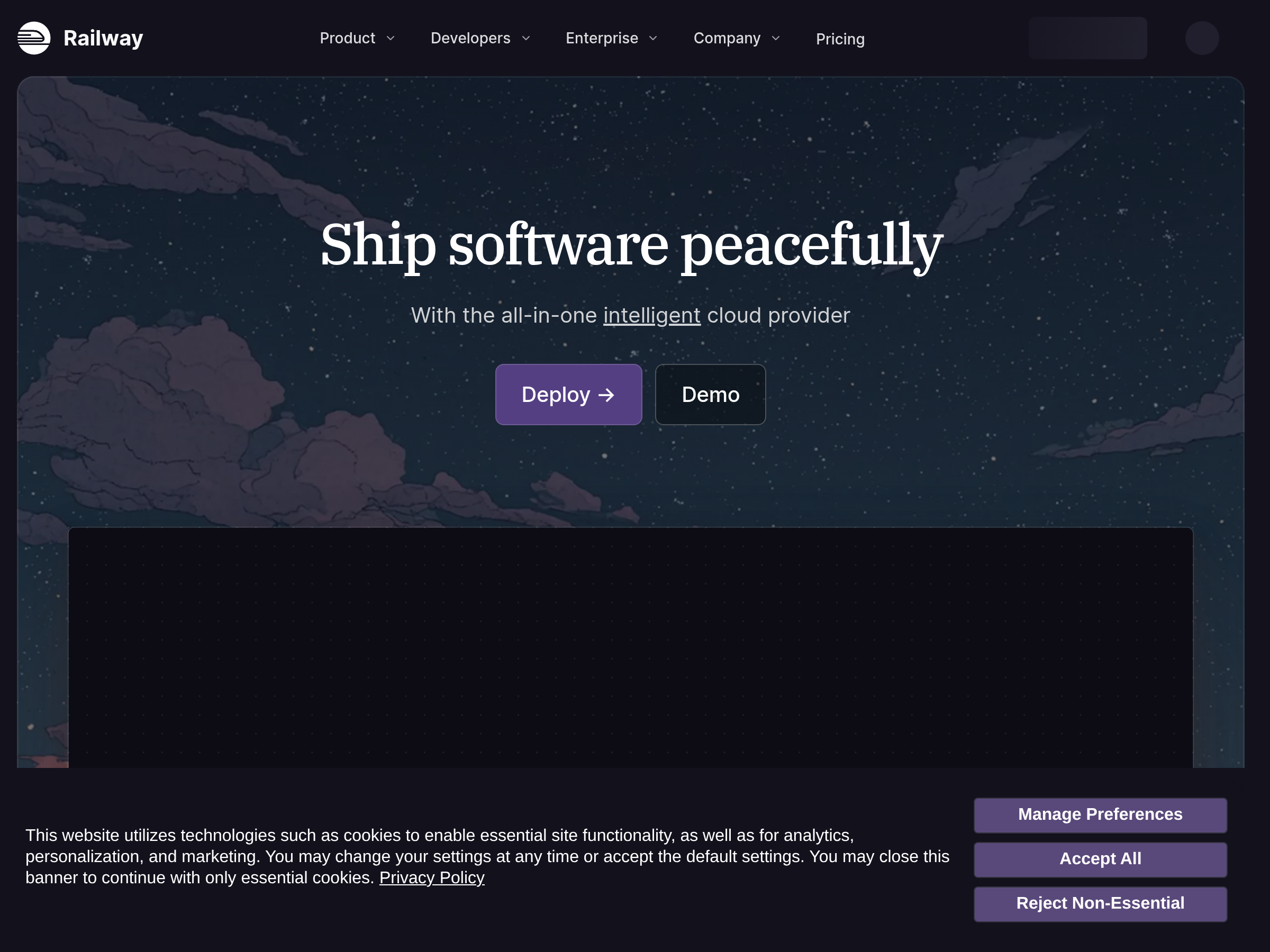Click the Deploy button

pyautogui.click(x=568, y=394)
